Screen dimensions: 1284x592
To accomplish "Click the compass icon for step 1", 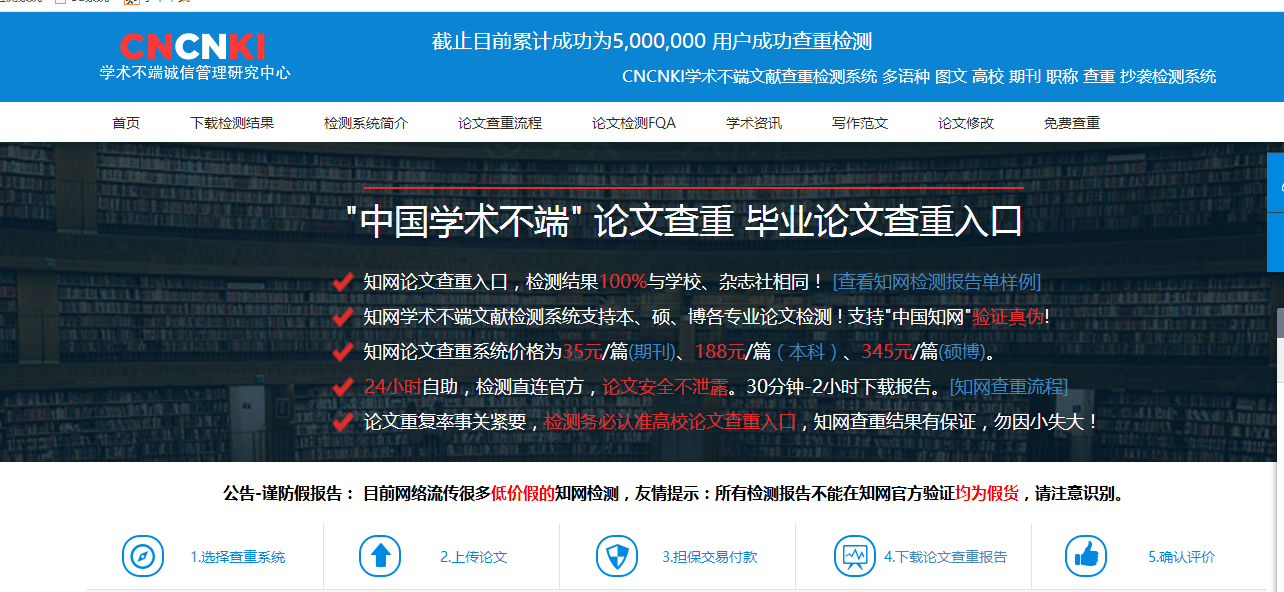I will 142,556.
